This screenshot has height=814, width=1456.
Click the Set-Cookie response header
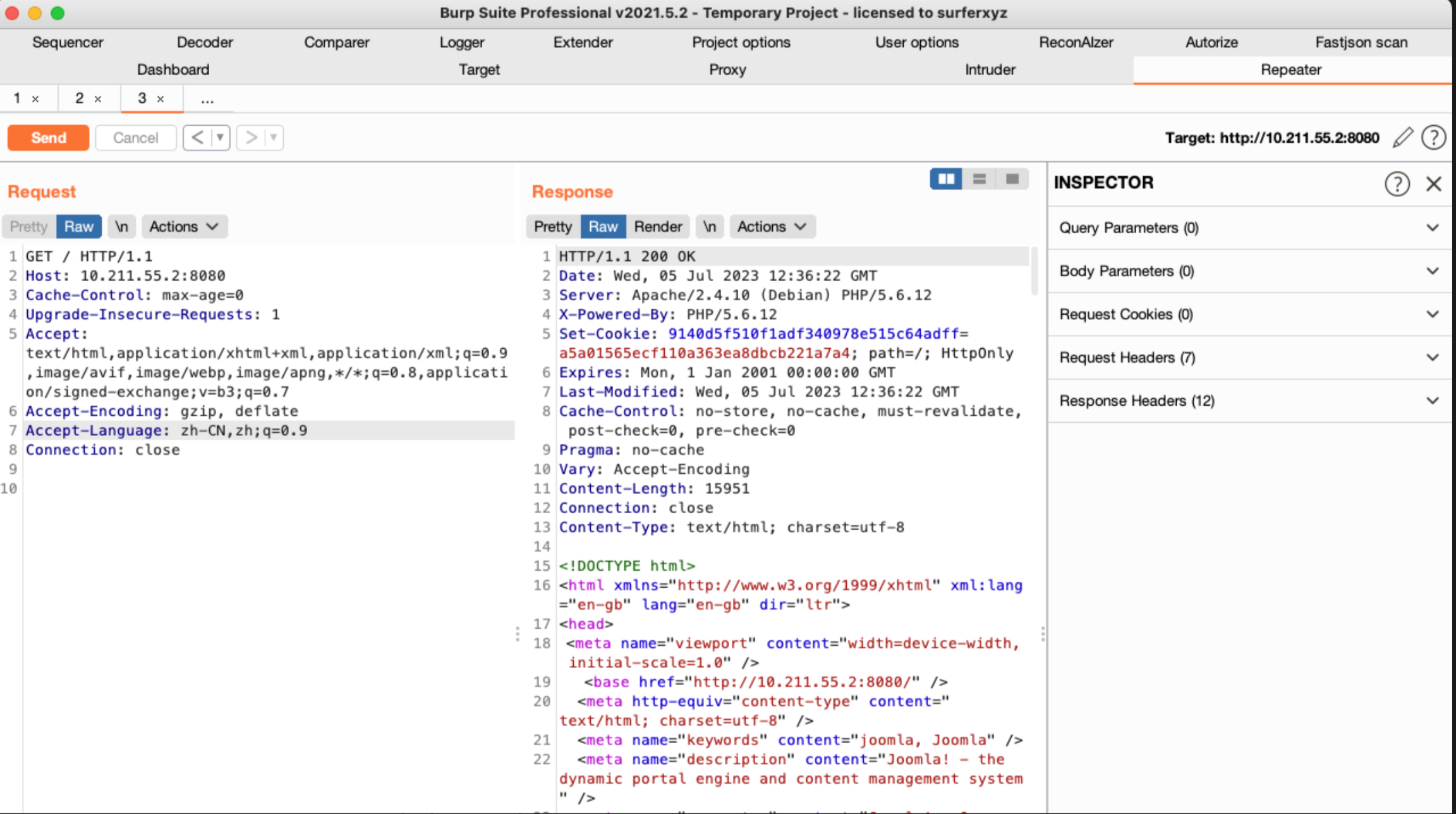point(786,344)
